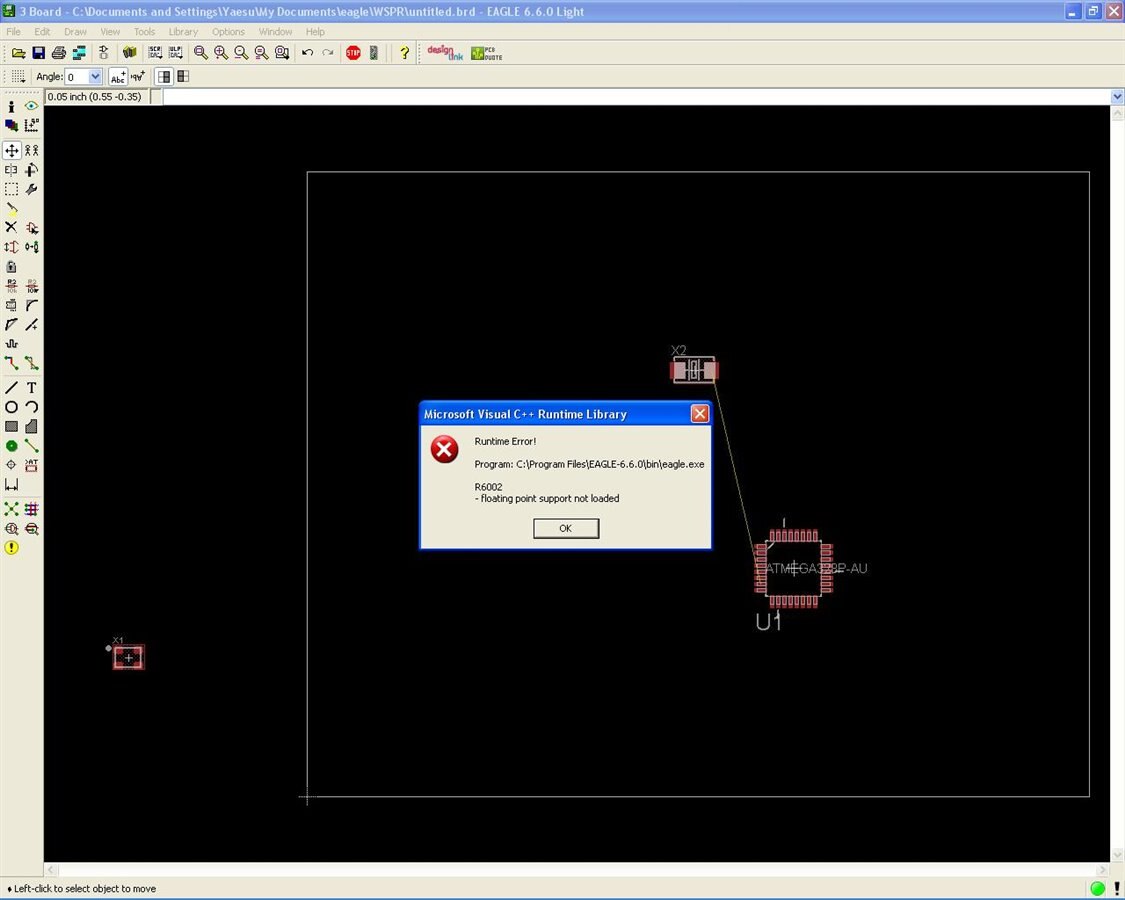The image size is (1125, 900).
Task: Click the Zoom to fit icon
Action: tap(201, 53)
